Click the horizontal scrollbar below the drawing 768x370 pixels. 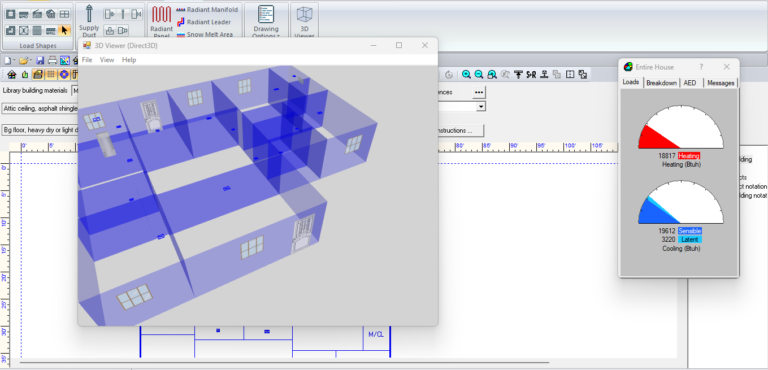284,363
